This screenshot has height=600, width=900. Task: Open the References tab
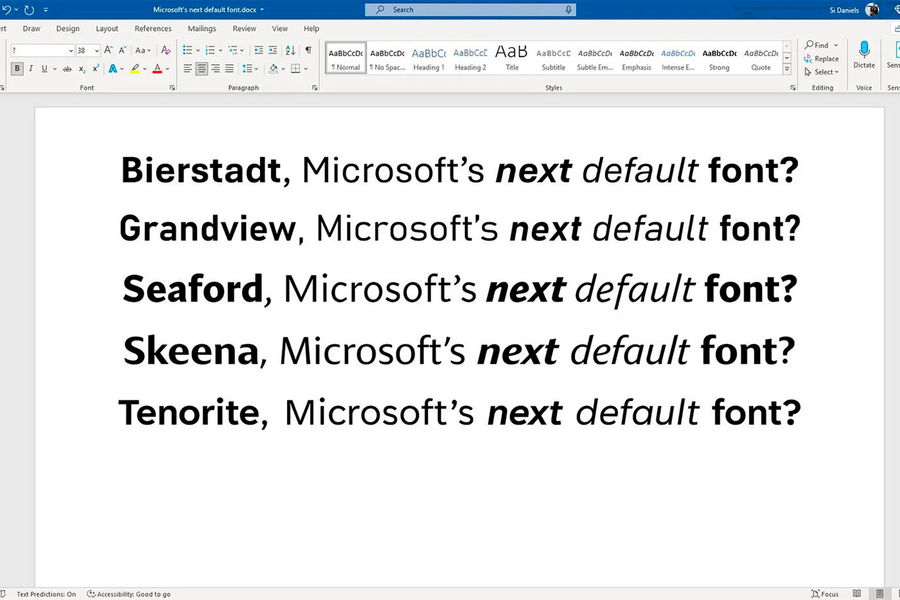(153, 28)
